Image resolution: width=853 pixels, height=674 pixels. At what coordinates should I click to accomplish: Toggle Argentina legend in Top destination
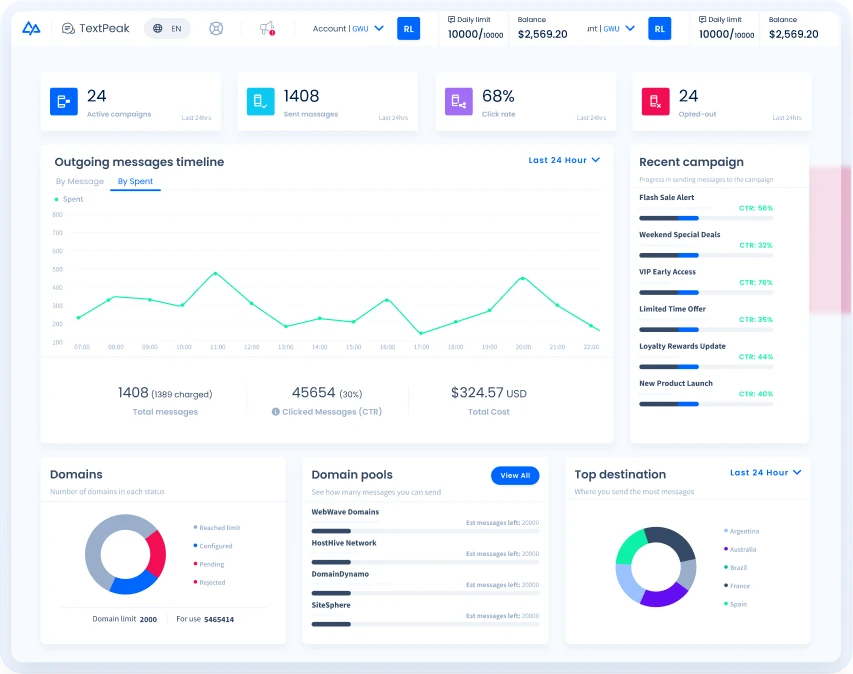[x=742, y=531]
